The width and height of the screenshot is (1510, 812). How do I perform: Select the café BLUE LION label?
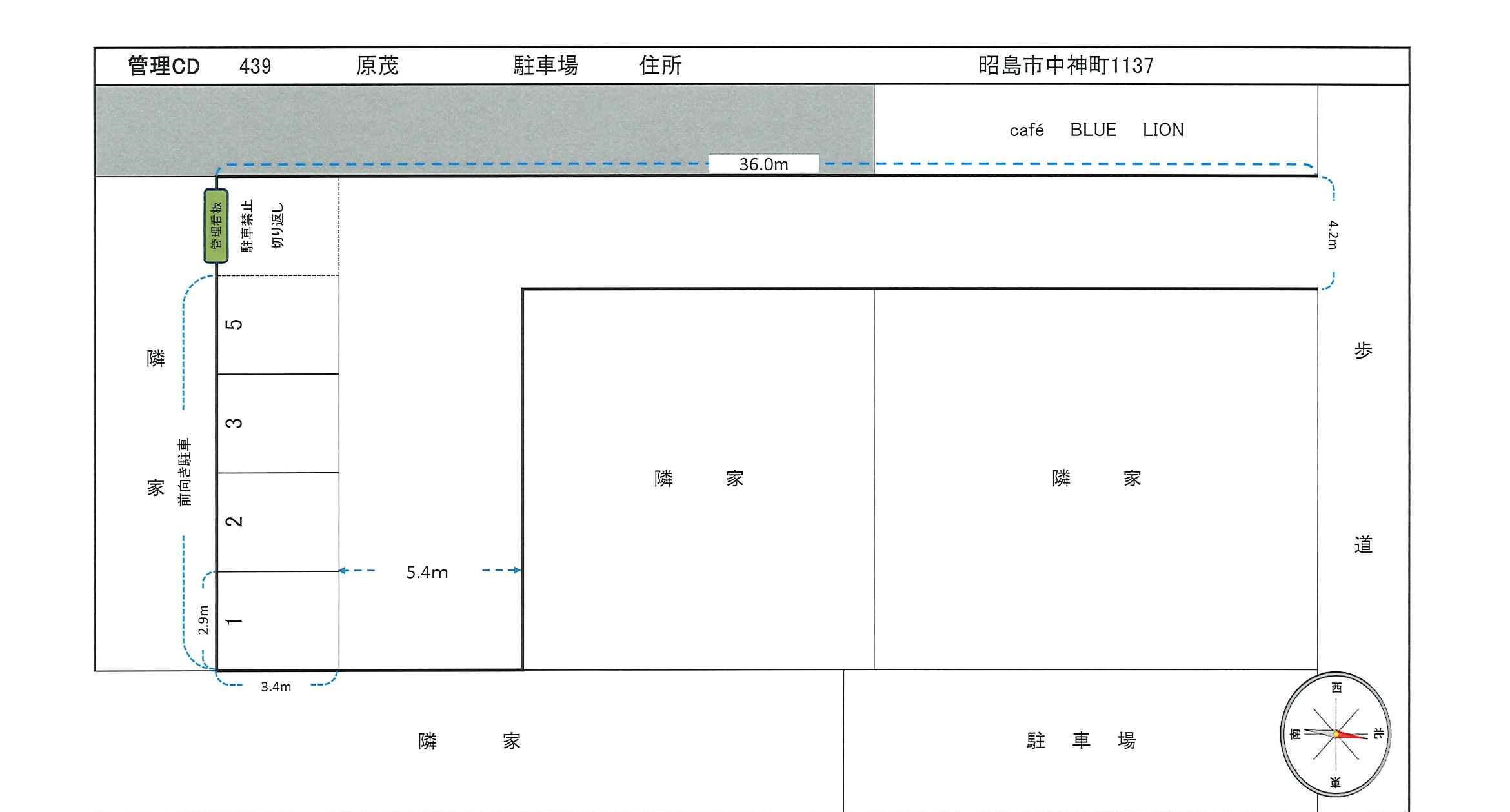[x=1097, y=129]
